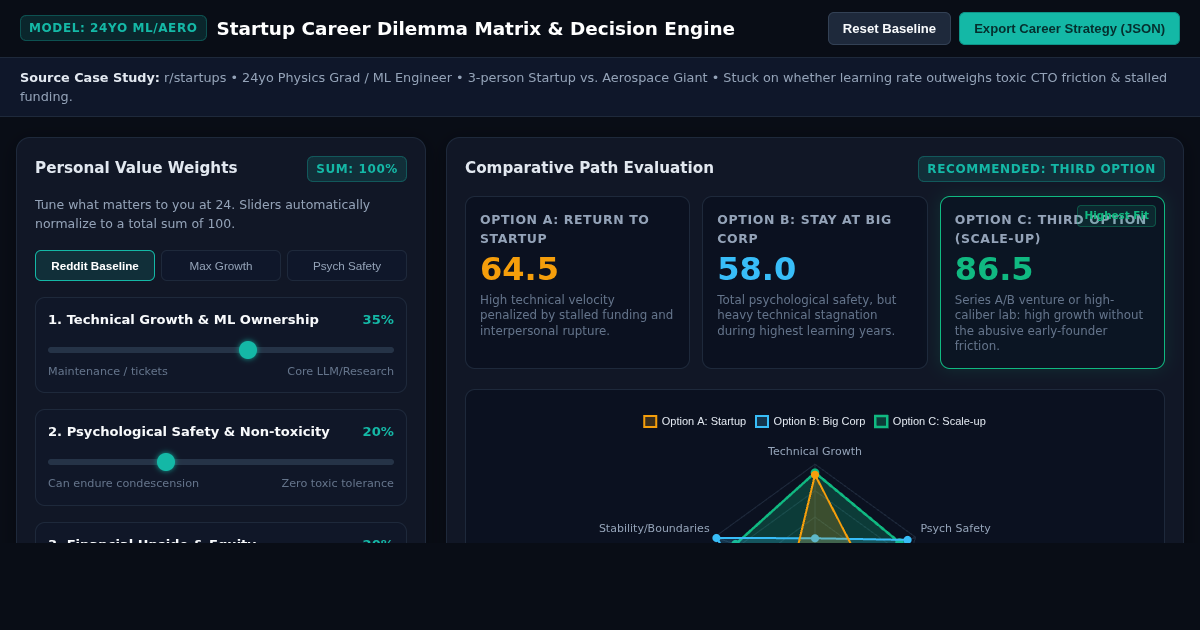Click the Zero toxic tolerance label

338,484
